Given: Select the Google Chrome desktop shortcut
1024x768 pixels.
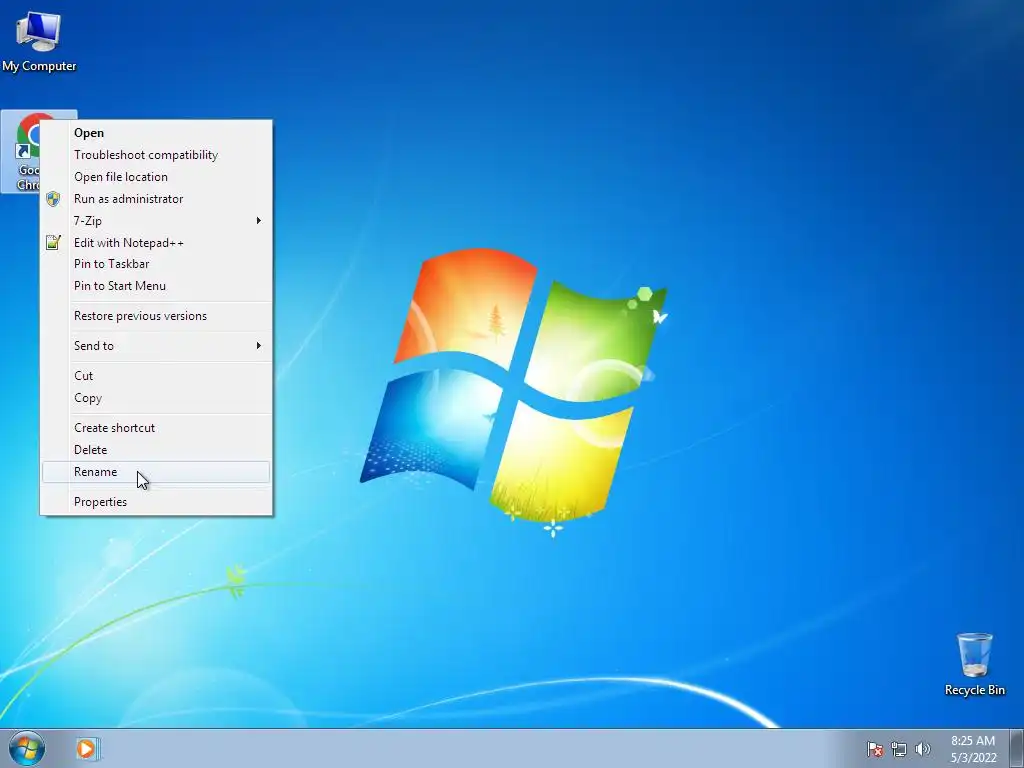Looking at the screenshot, I should [21, 152].
